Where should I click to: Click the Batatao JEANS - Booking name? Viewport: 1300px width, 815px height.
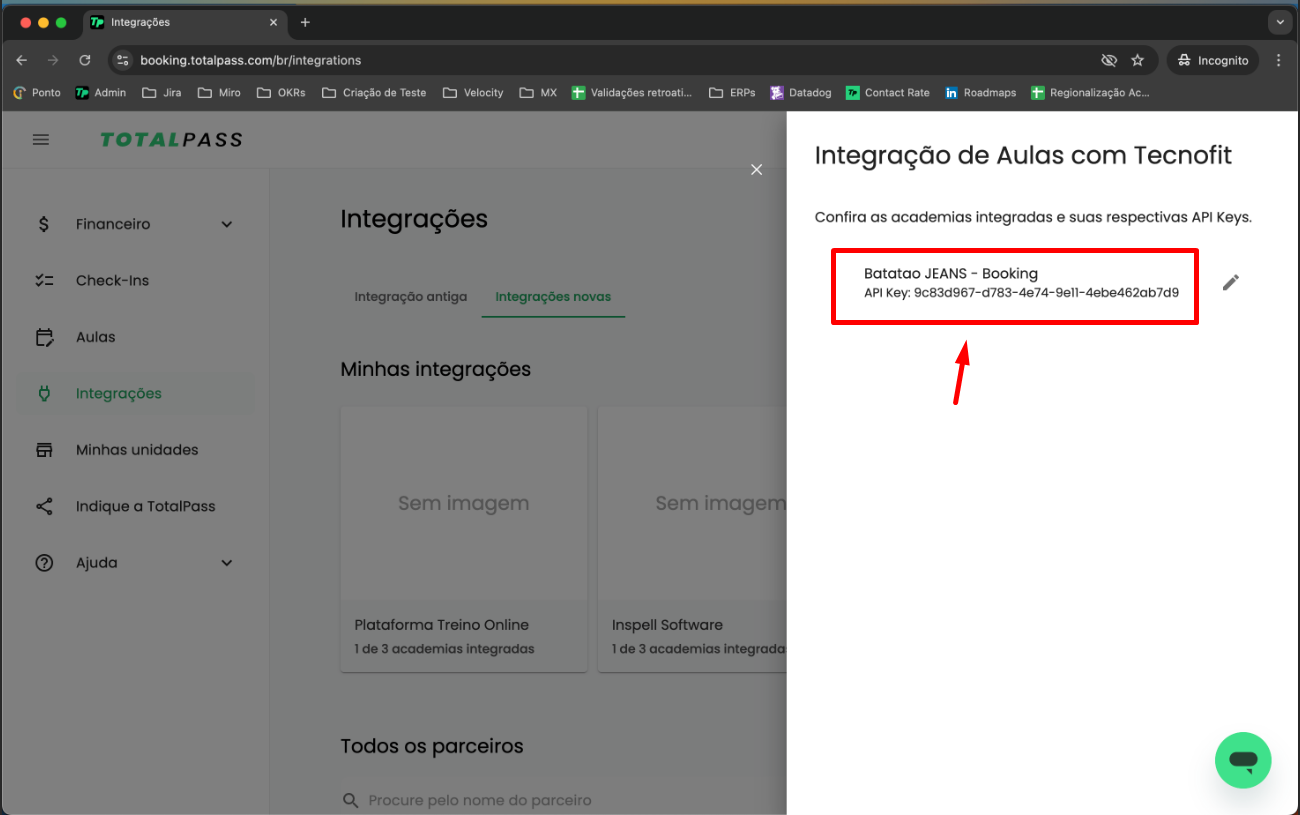point(951,273)
